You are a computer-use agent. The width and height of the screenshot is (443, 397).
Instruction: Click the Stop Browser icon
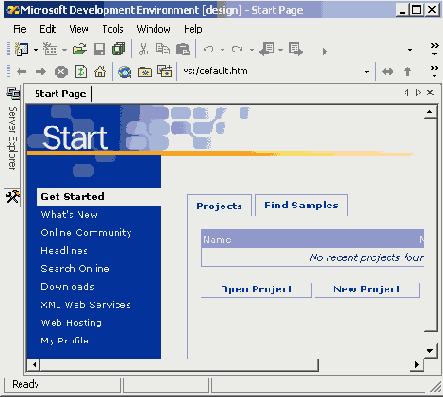[x=61, y=72]
